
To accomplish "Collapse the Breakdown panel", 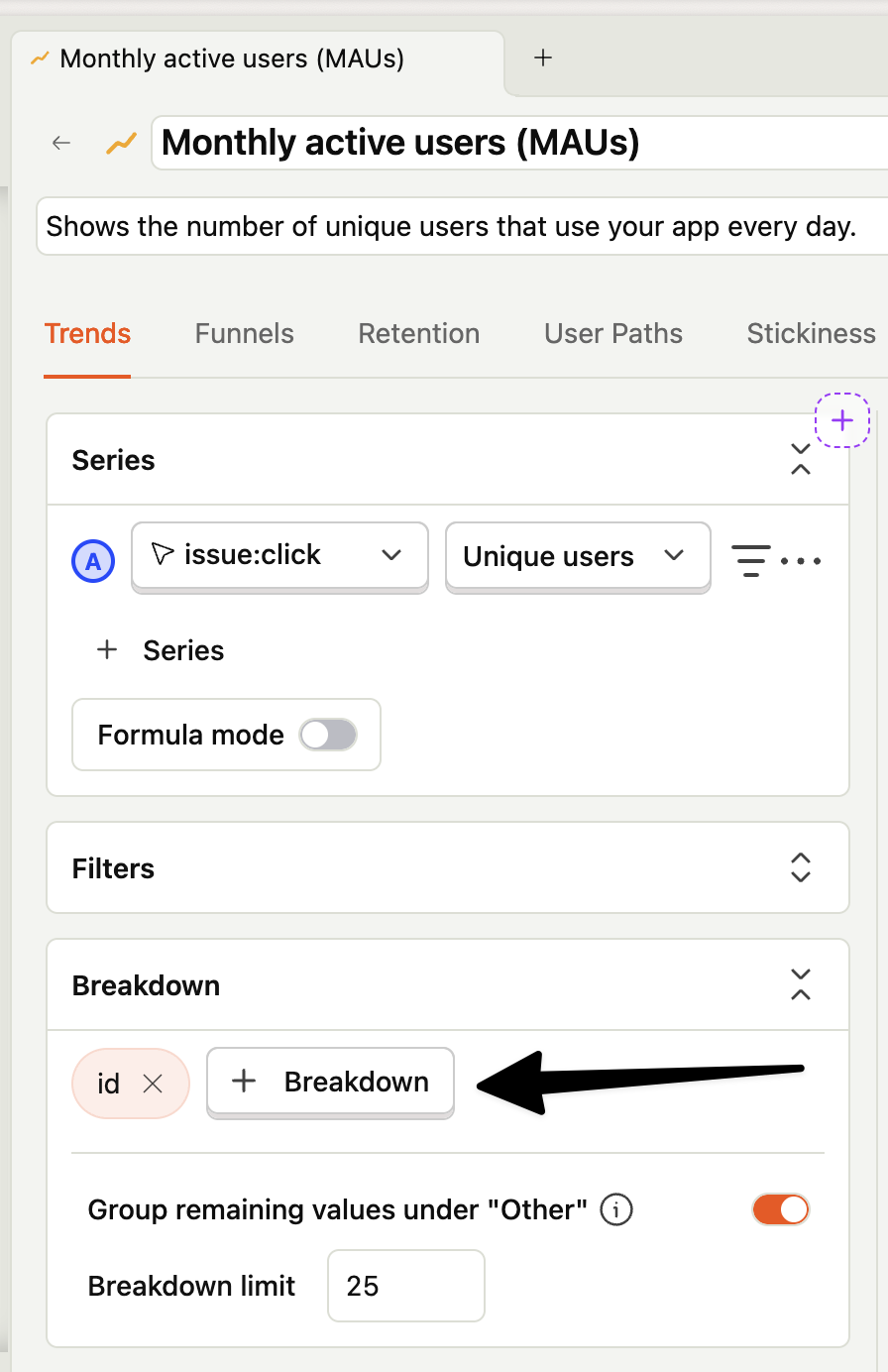I will point(801,985).
